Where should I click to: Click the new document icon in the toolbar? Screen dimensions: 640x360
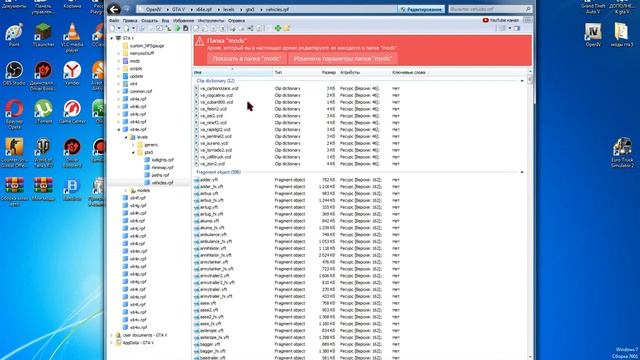point(112,28)
